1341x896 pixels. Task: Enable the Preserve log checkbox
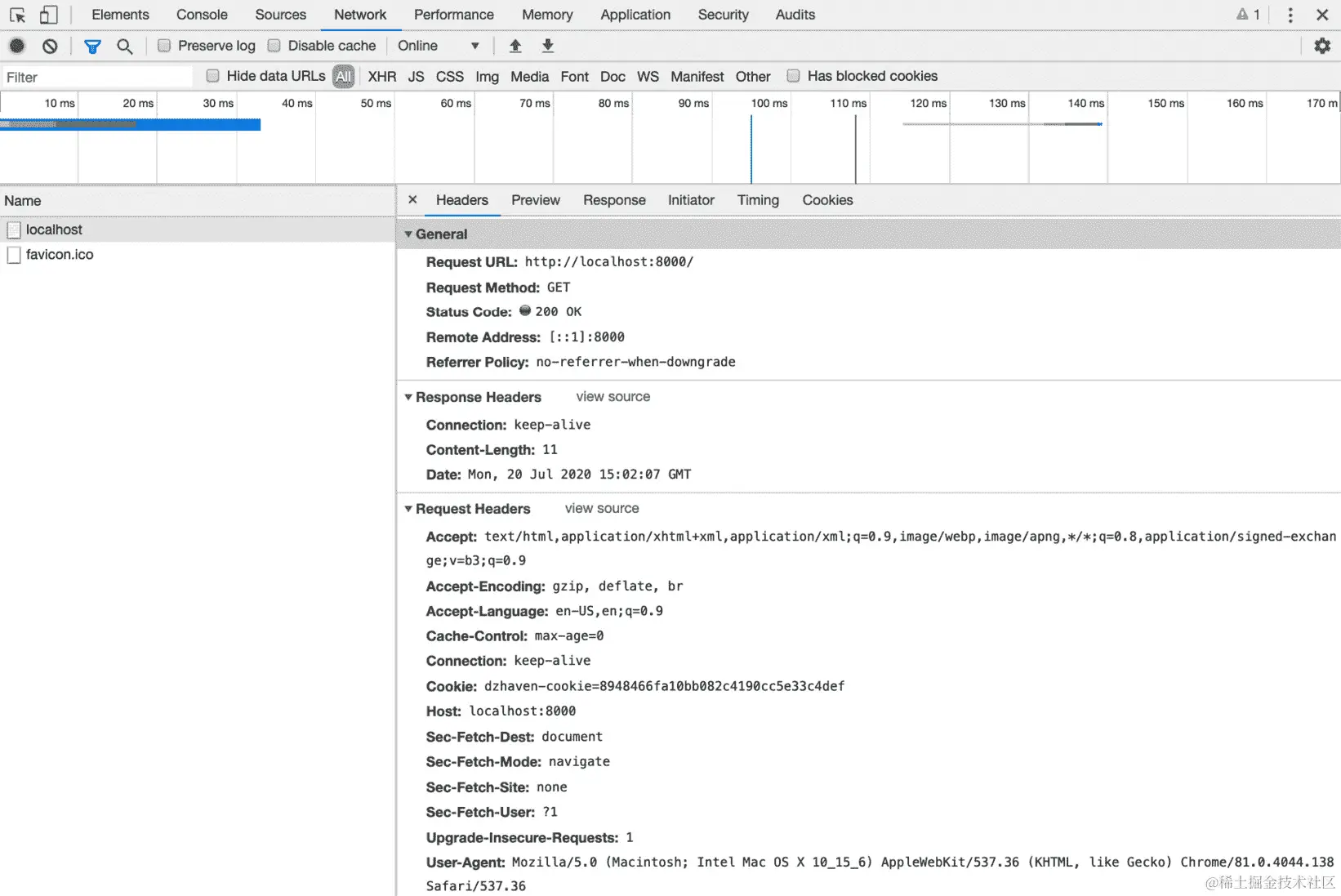pos(165,45)
